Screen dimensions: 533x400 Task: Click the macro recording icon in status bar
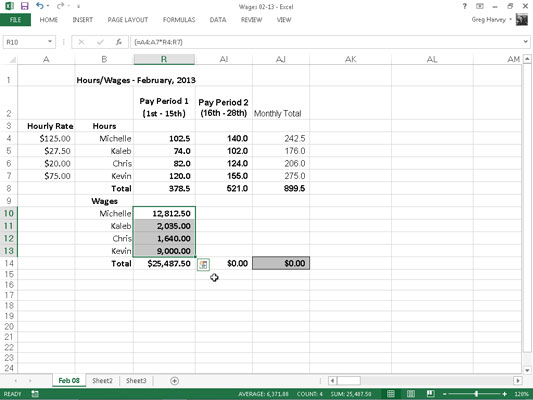pyautogui.click(x=35, y=394)
